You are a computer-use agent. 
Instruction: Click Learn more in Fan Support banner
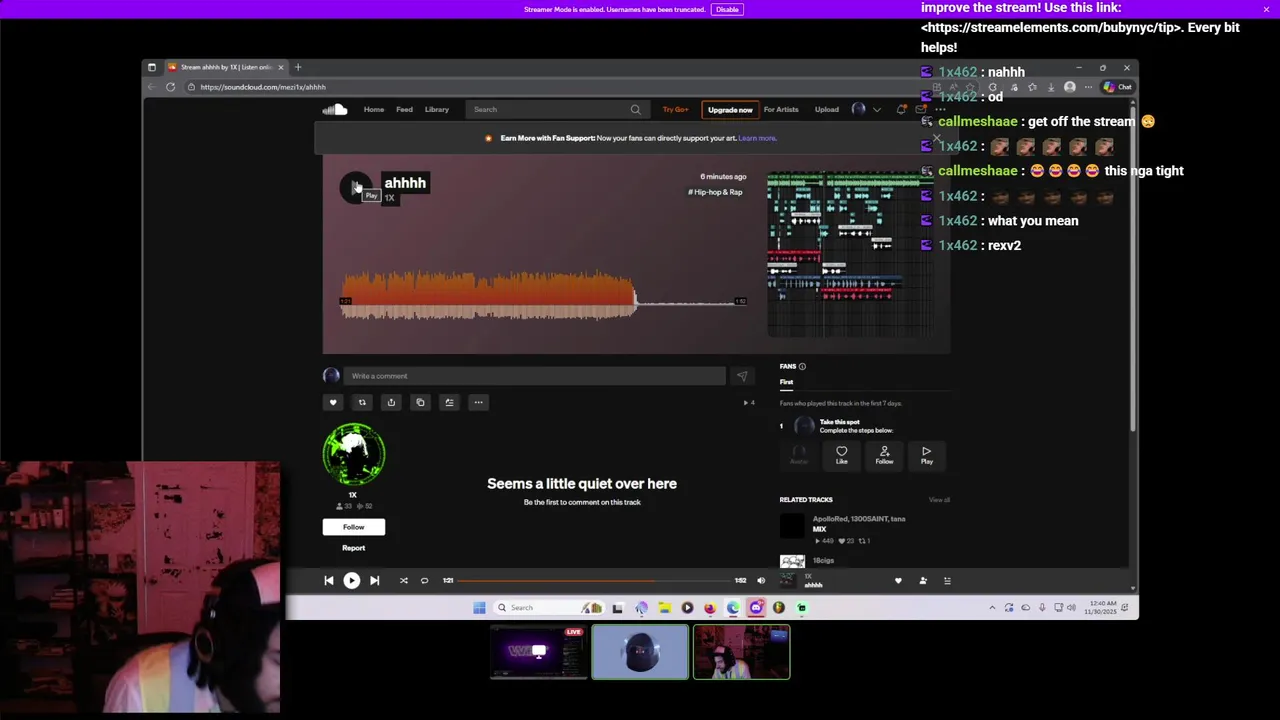click(x=757, y=138)
